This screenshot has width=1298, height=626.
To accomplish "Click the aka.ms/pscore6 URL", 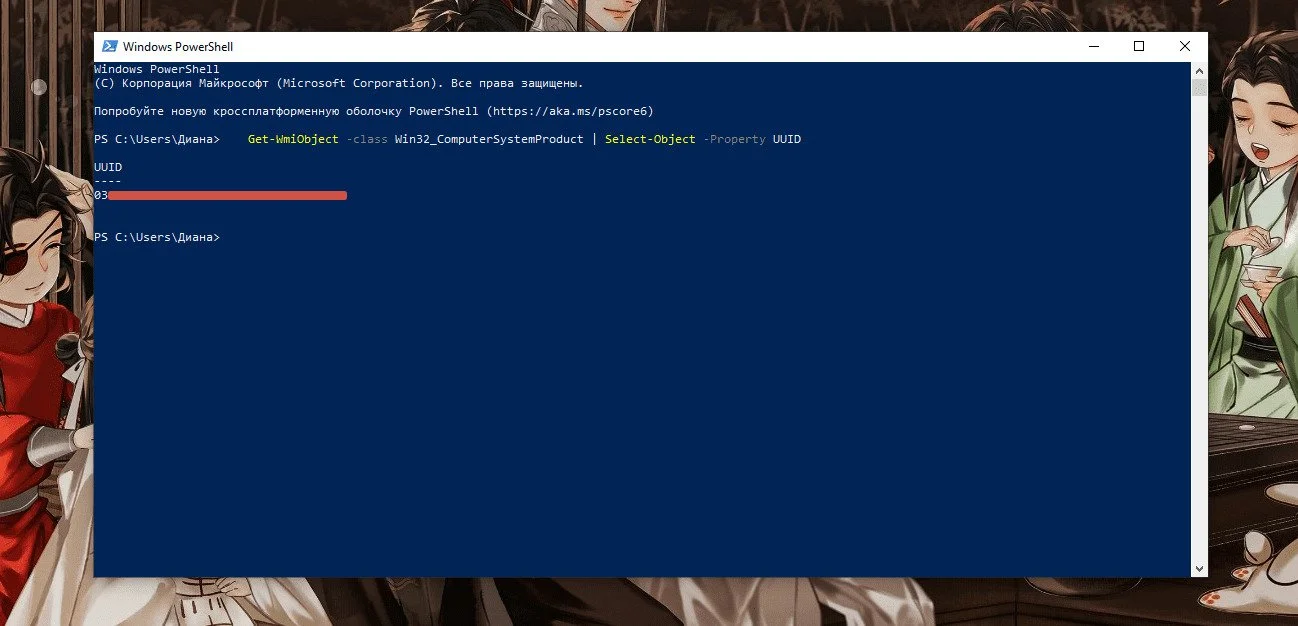I will [570, 111].
